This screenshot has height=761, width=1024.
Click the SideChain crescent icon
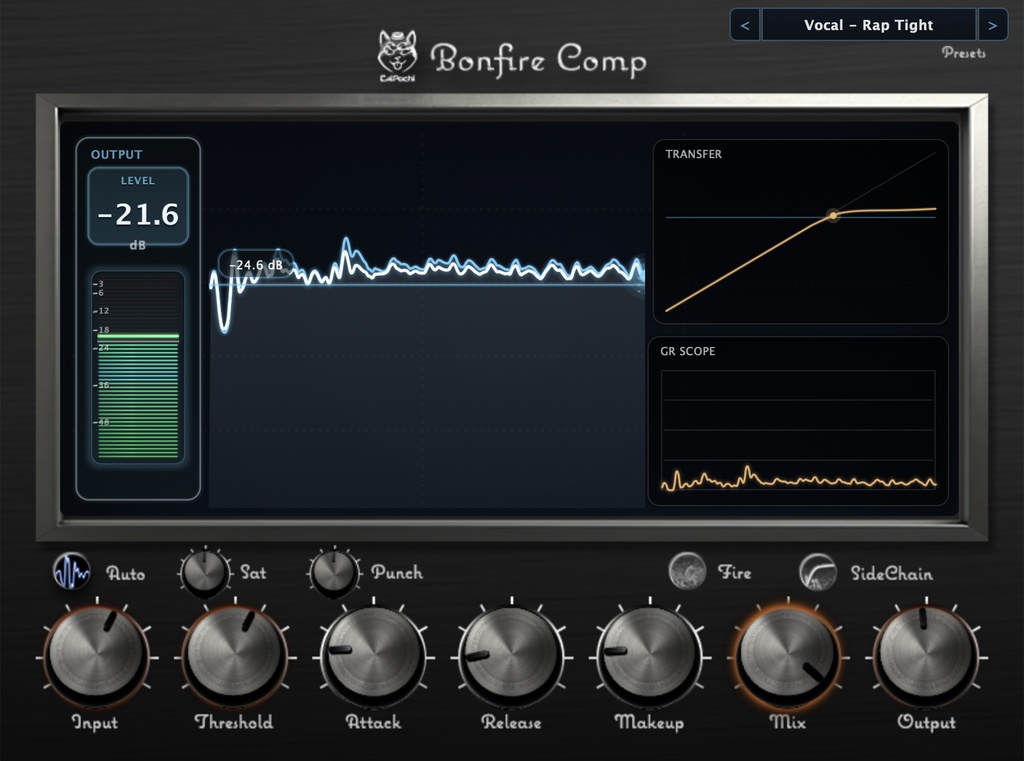(x=815, y=571)
